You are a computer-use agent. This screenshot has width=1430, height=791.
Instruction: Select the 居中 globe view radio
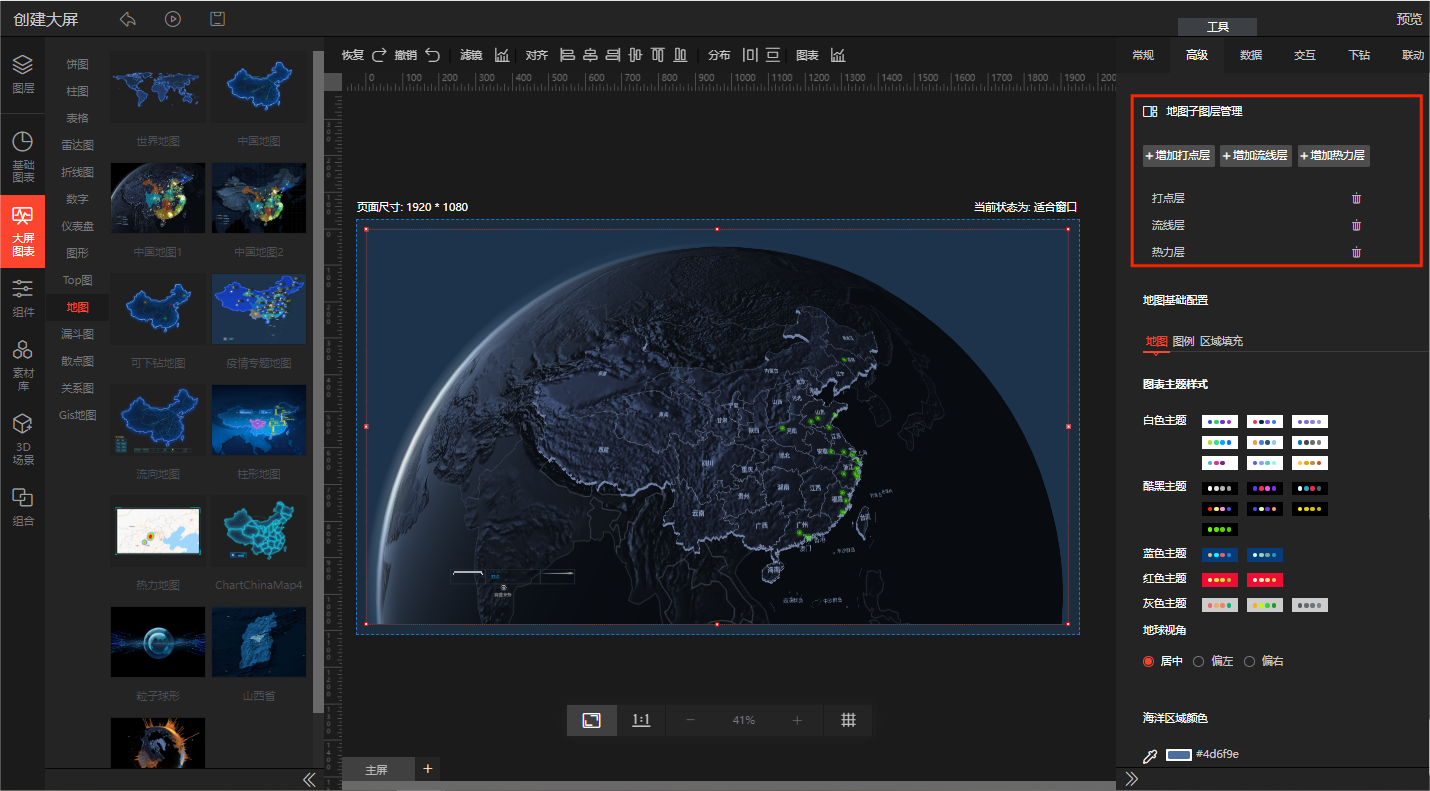coord(1148,661)
